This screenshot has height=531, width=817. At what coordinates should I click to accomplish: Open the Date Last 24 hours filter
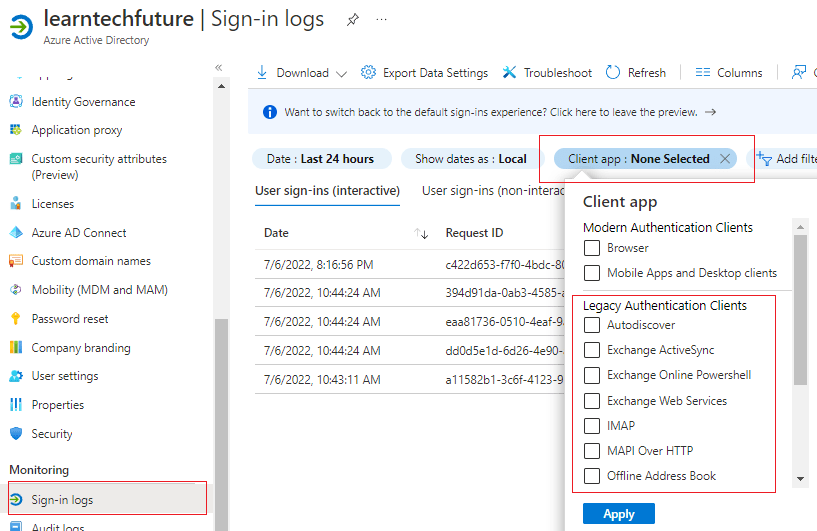pos(320,159)
